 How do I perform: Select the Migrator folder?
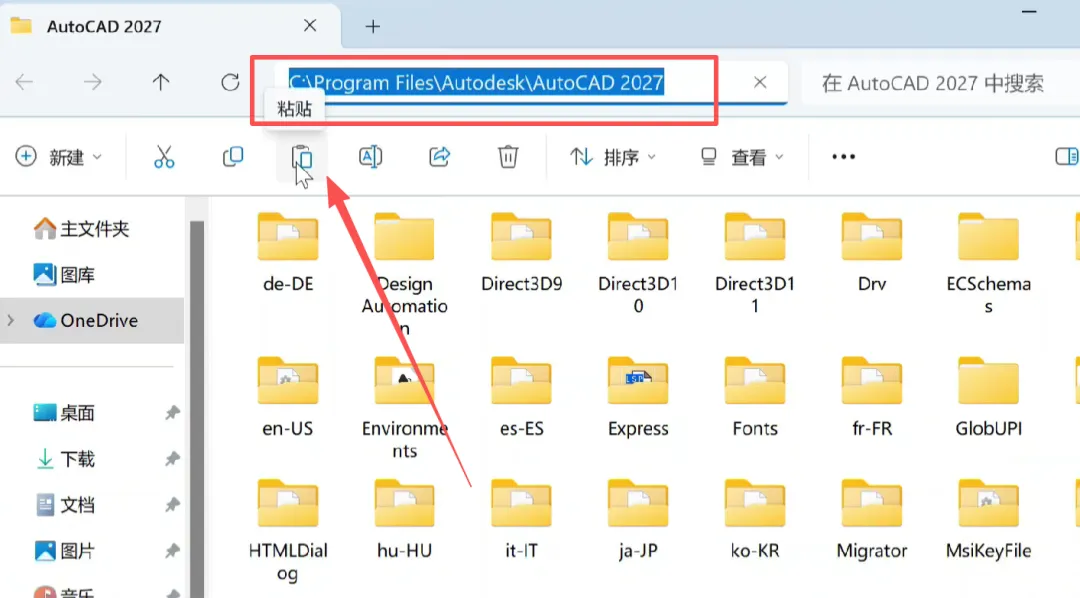872,519
